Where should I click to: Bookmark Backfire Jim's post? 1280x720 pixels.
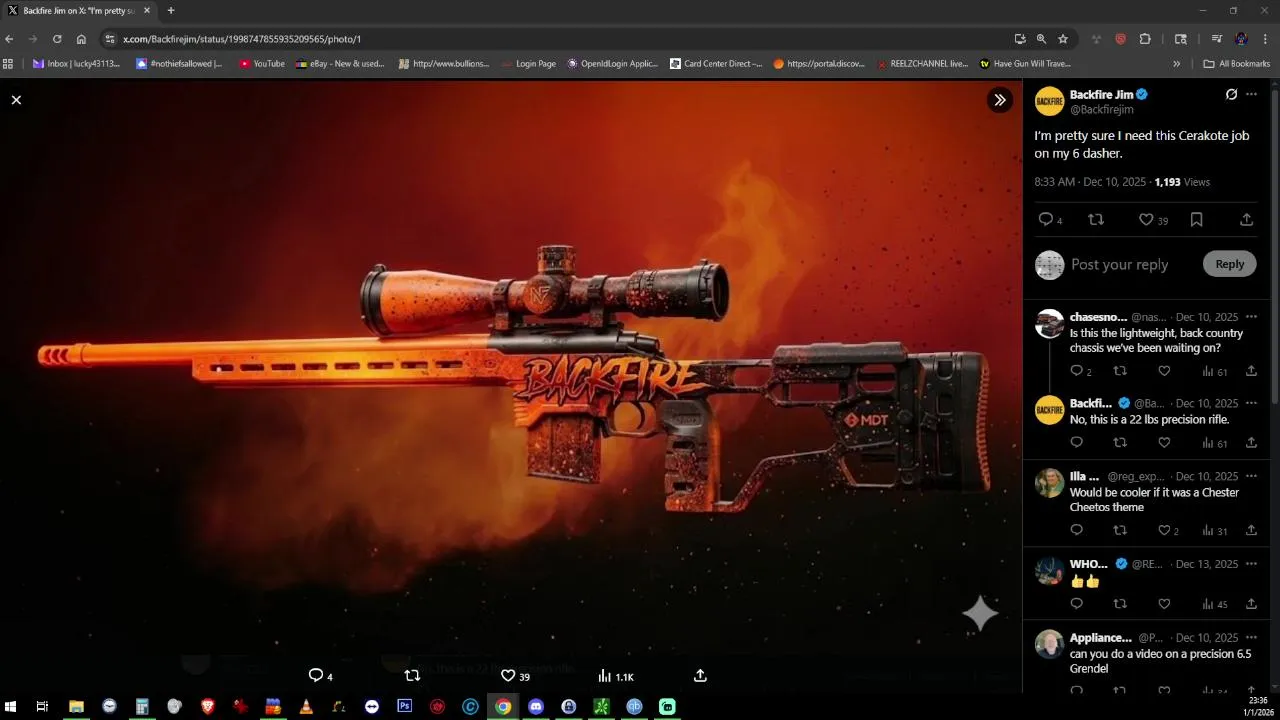coord(1196,219)
